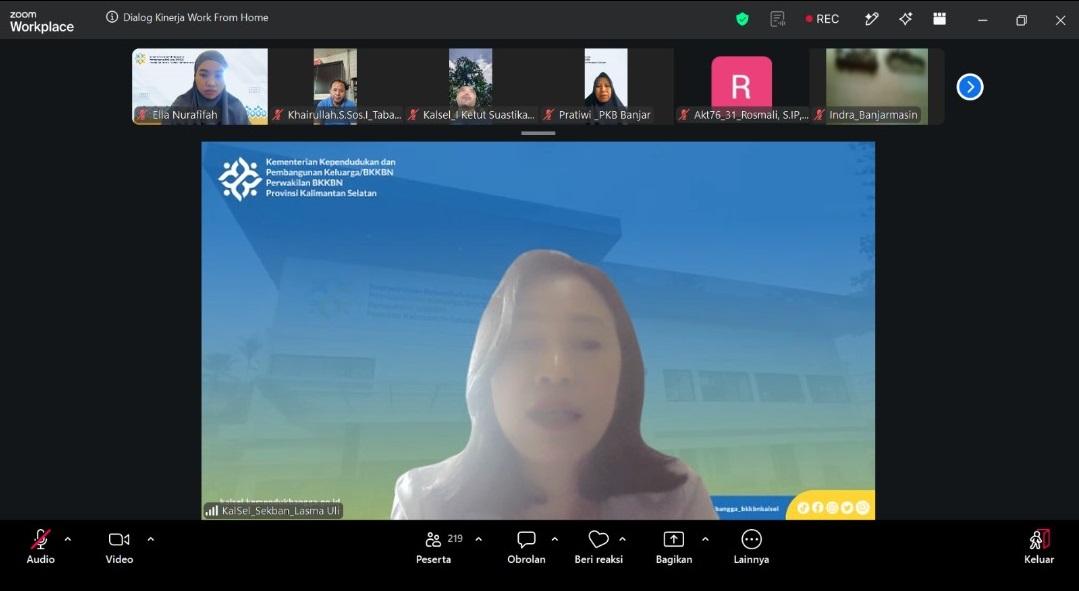Show next participants with blue arrow
The image size is (1079, 591).
[x=970, y=87]
